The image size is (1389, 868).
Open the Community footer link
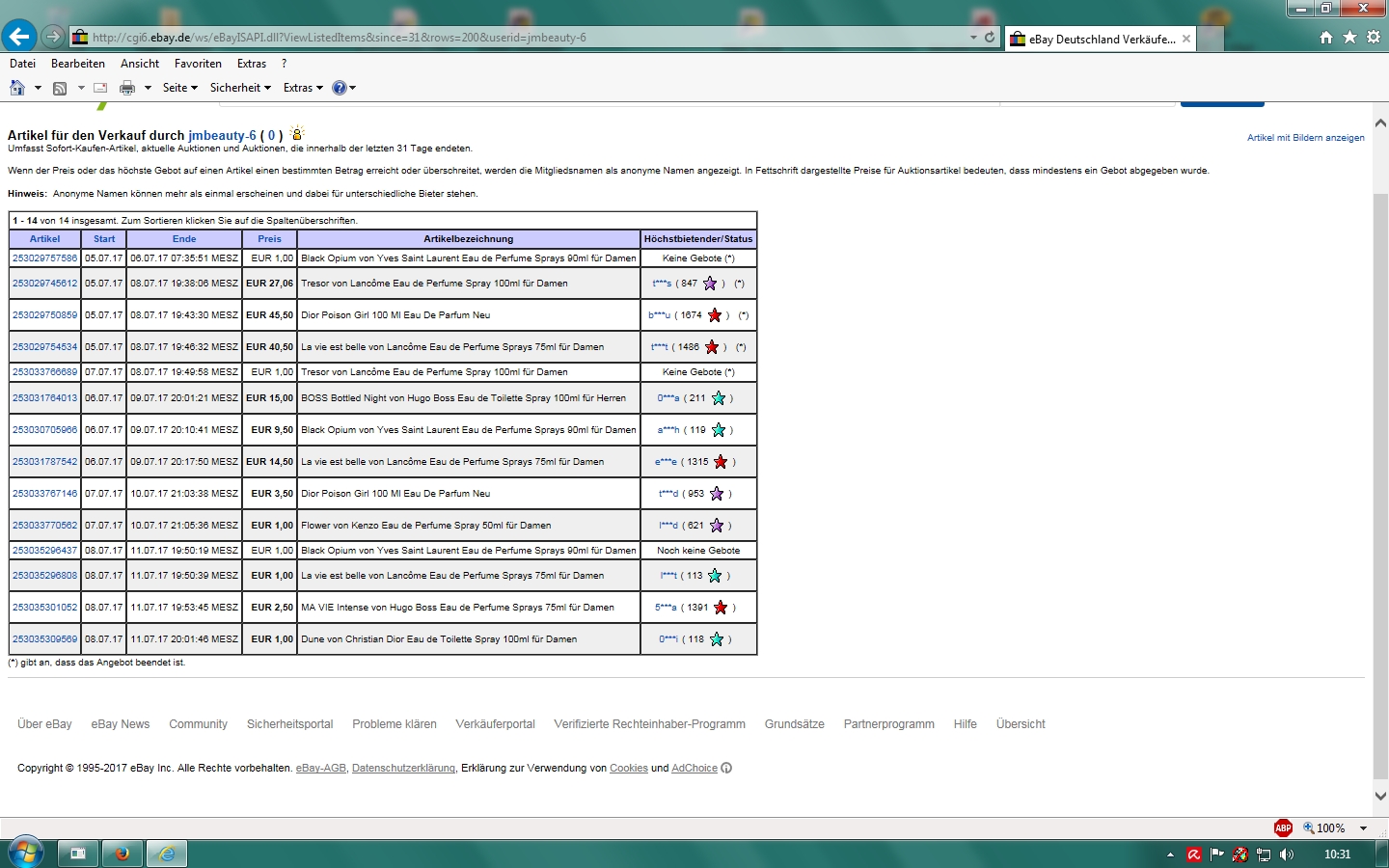198,724
